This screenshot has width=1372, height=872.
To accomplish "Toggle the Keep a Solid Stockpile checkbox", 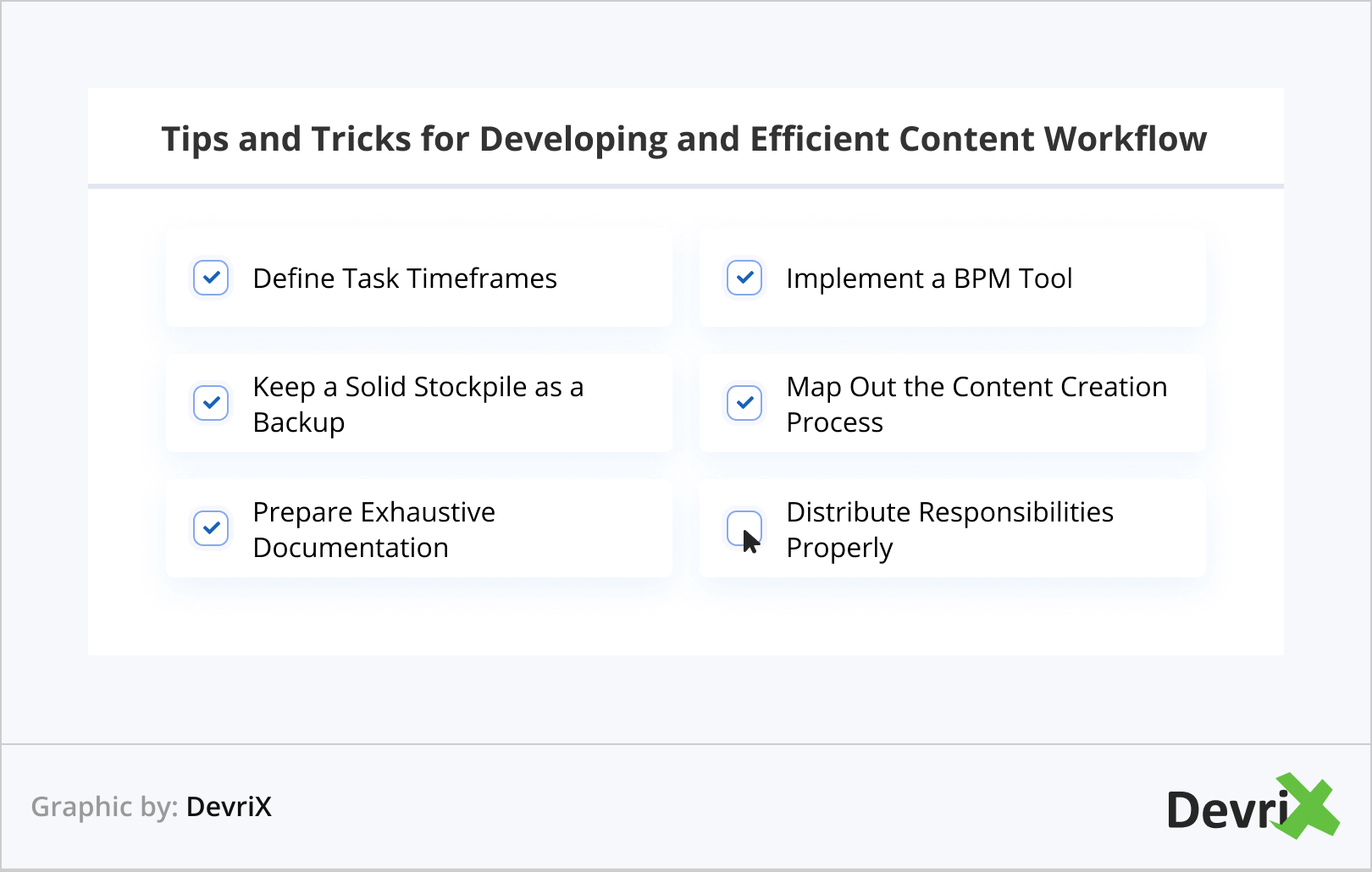I will pyautogui.click(x=211, y=403).
